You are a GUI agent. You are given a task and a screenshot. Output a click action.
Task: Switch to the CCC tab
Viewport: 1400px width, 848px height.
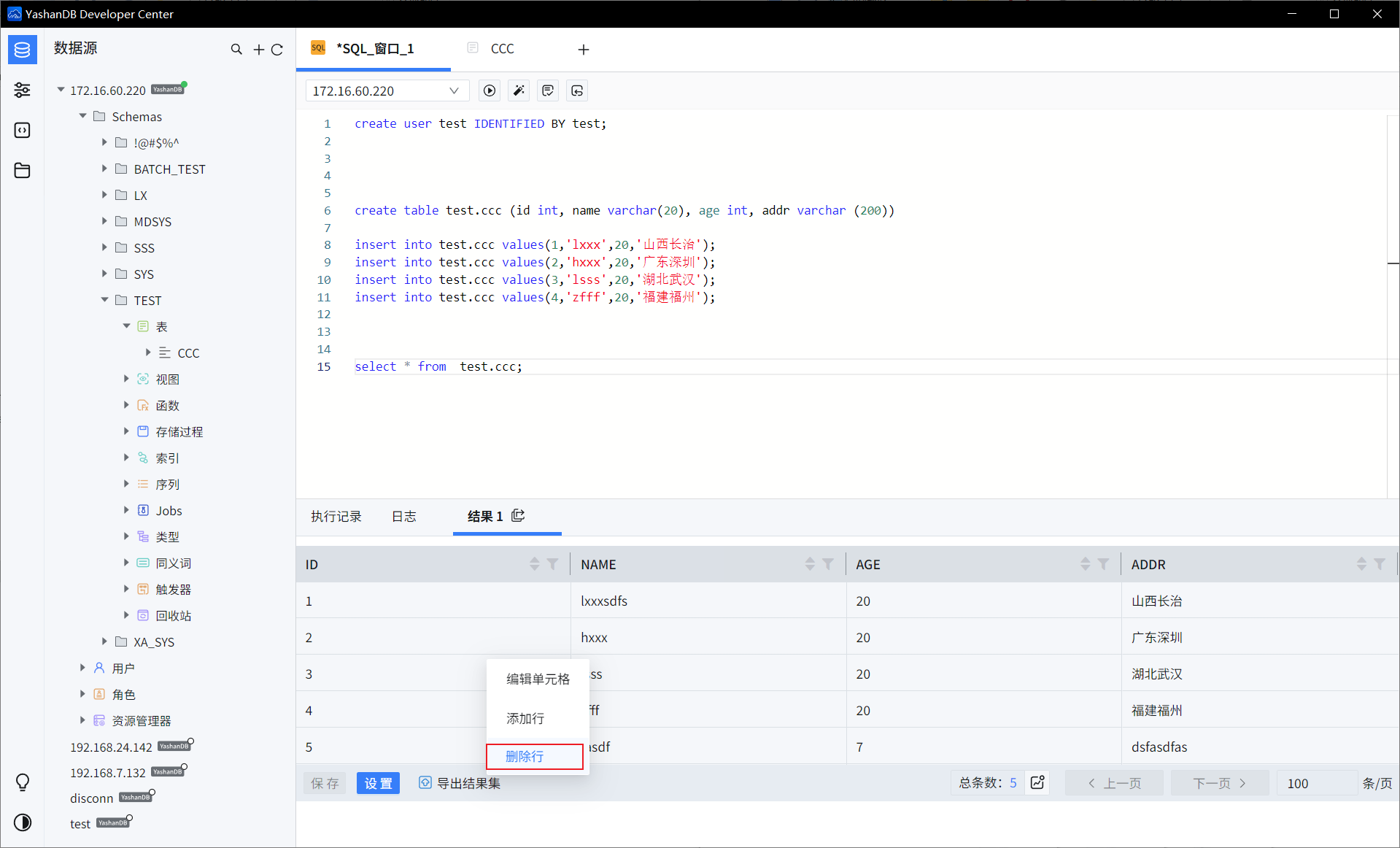(502, 49)
